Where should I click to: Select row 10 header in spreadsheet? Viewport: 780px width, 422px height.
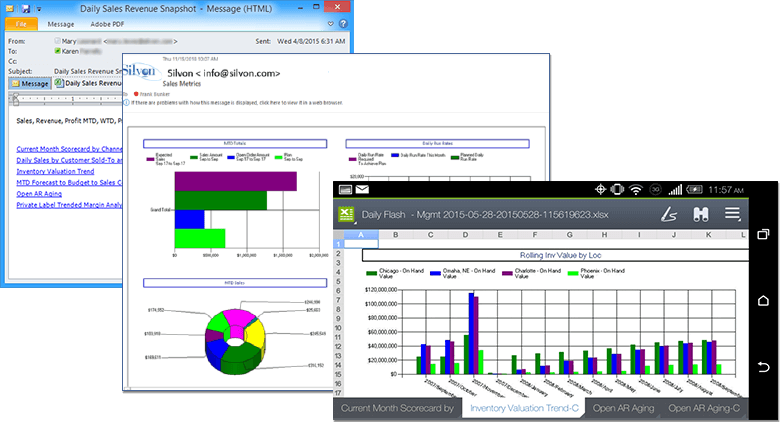(338, 328)
